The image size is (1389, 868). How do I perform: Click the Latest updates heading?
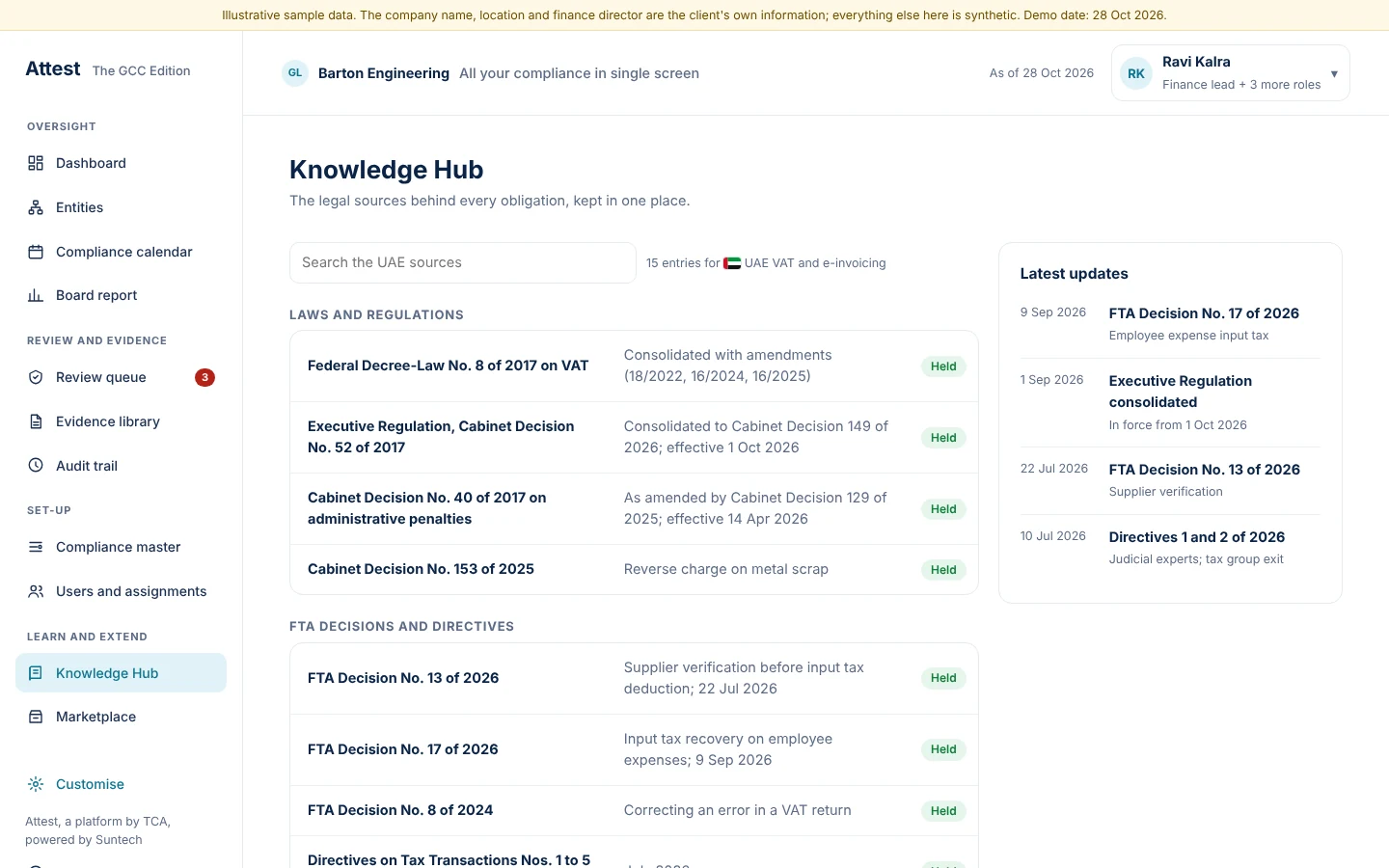coord(1075,274)
